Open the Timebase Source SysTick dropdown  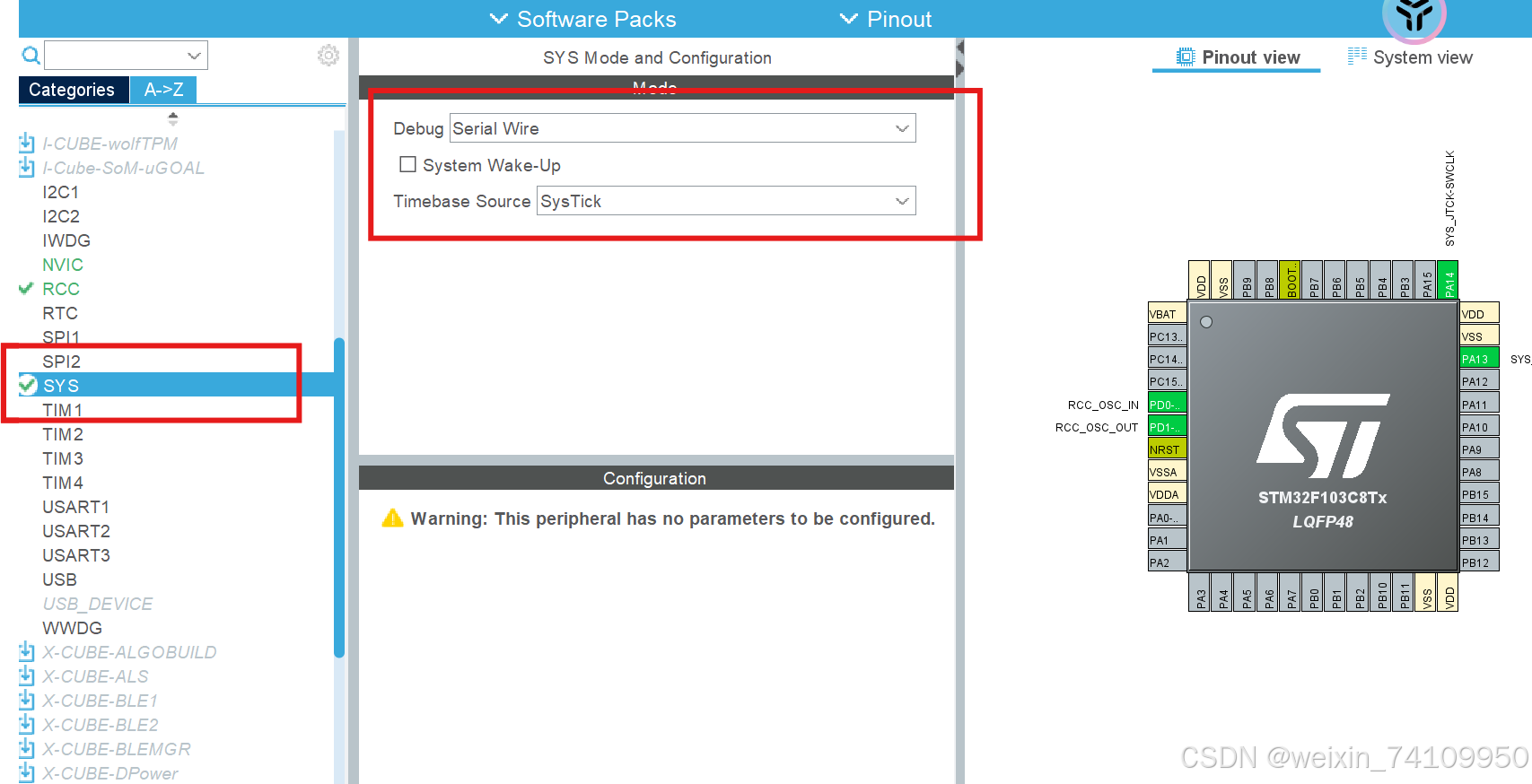[726, 201]
